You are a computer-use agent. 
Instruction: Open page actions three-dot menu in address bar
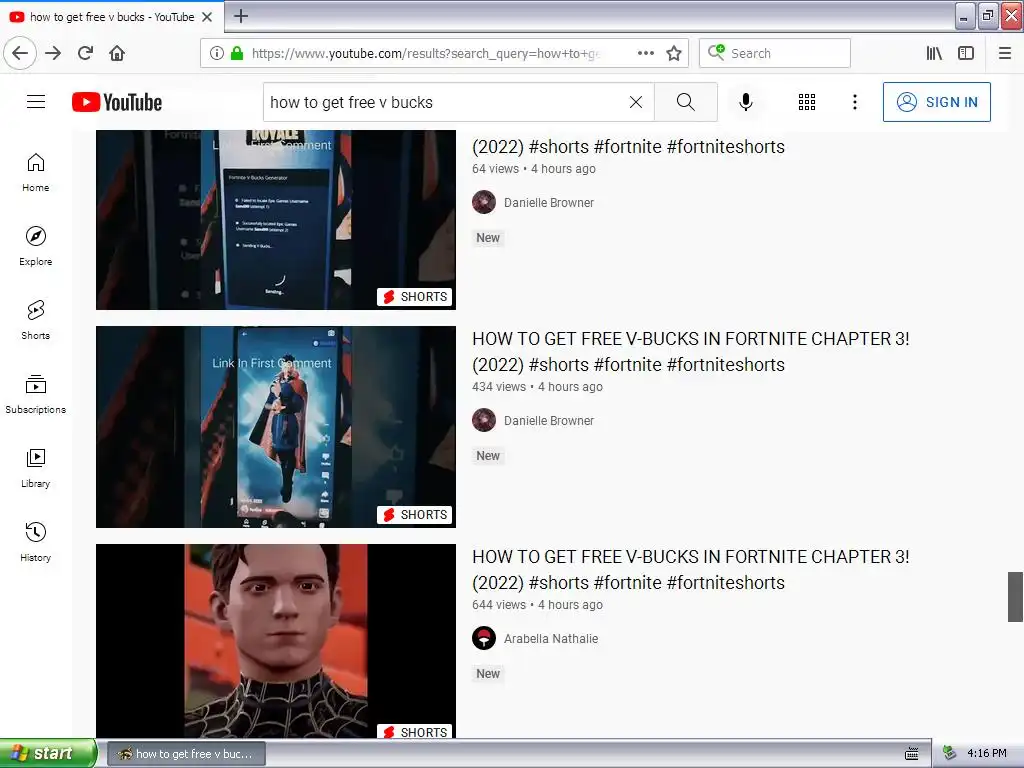coord(646,53)
